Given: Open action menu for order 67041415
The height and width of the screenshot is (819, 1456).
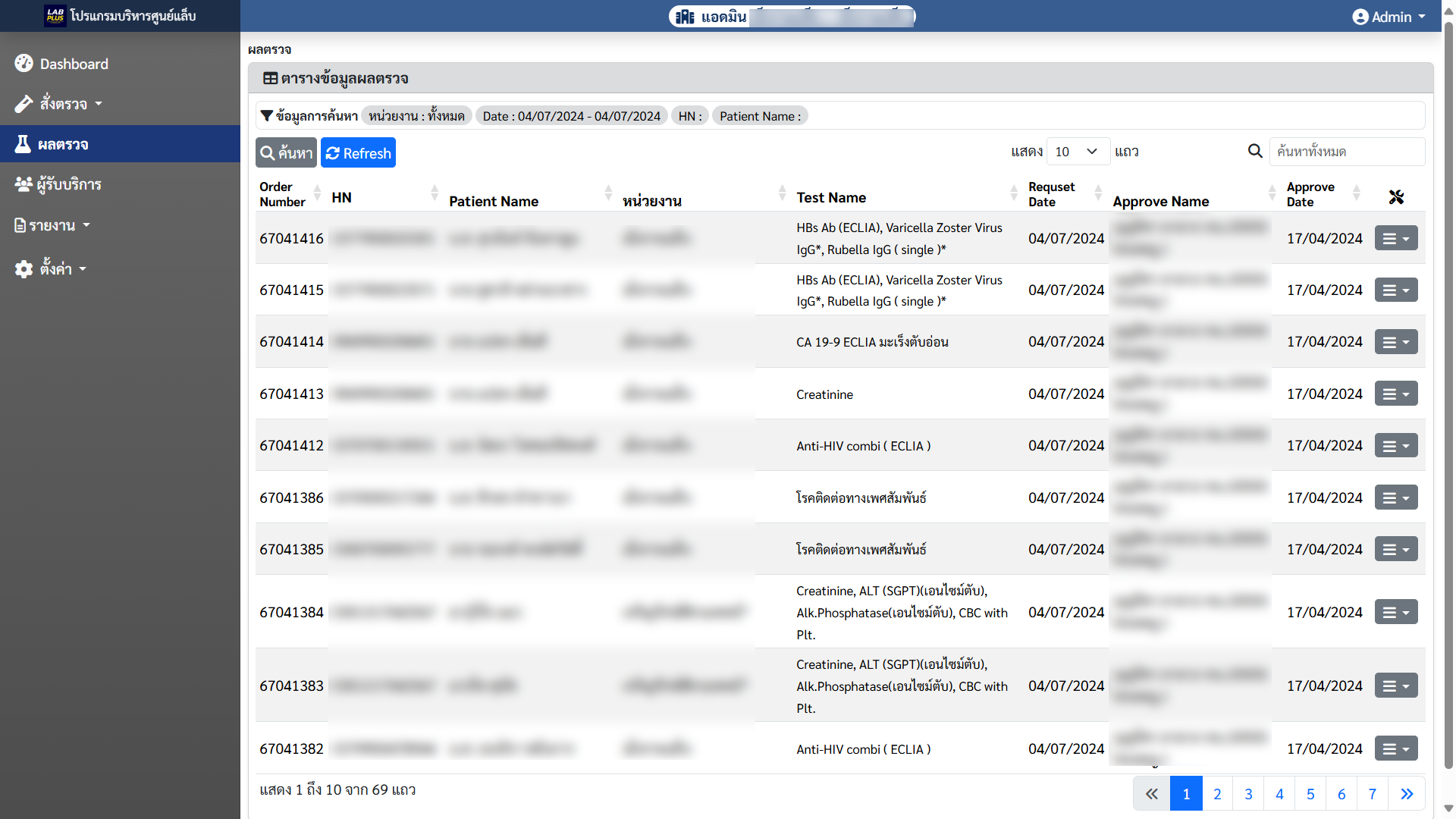Looking at the screenshot, I should [x=1396, y=290].
